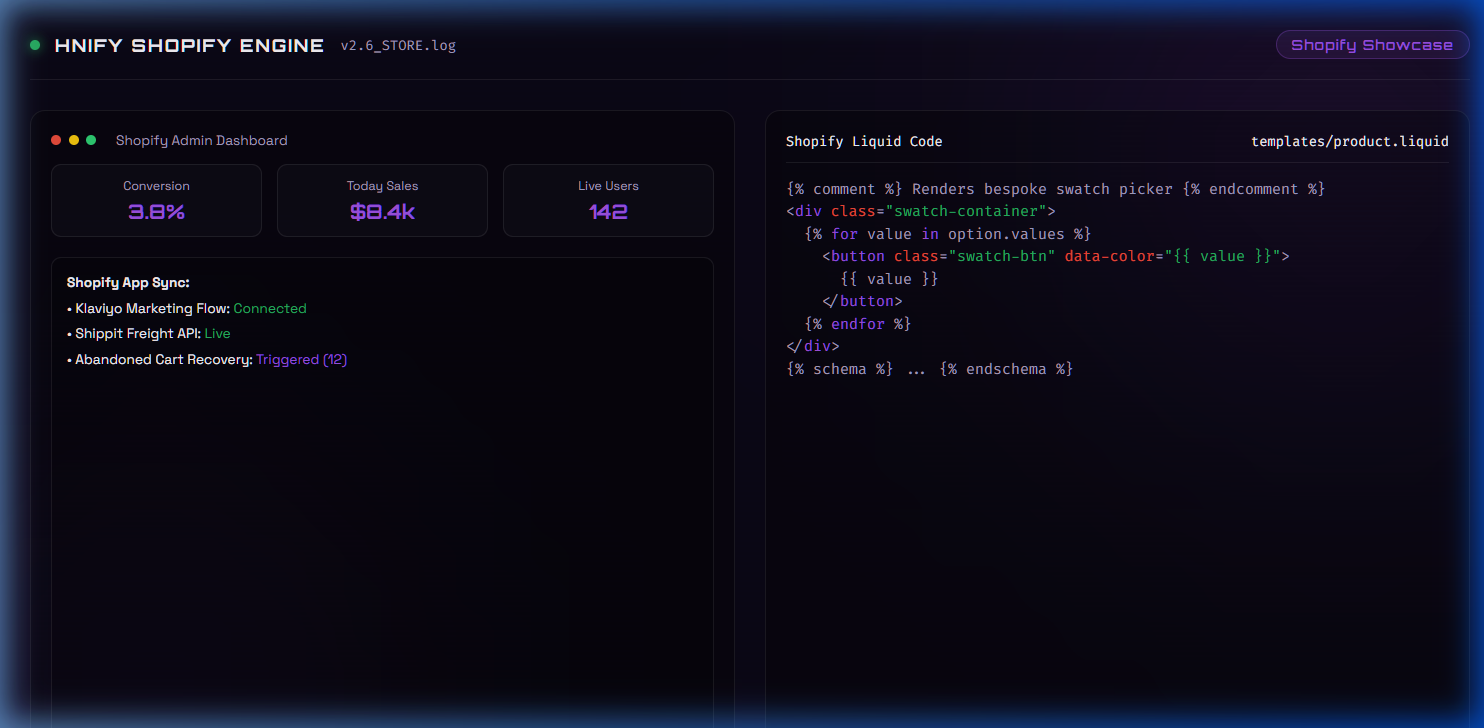Click the red window dot in Shopify Admin Dashboard

pyautogui.click(x=56, y=140)
